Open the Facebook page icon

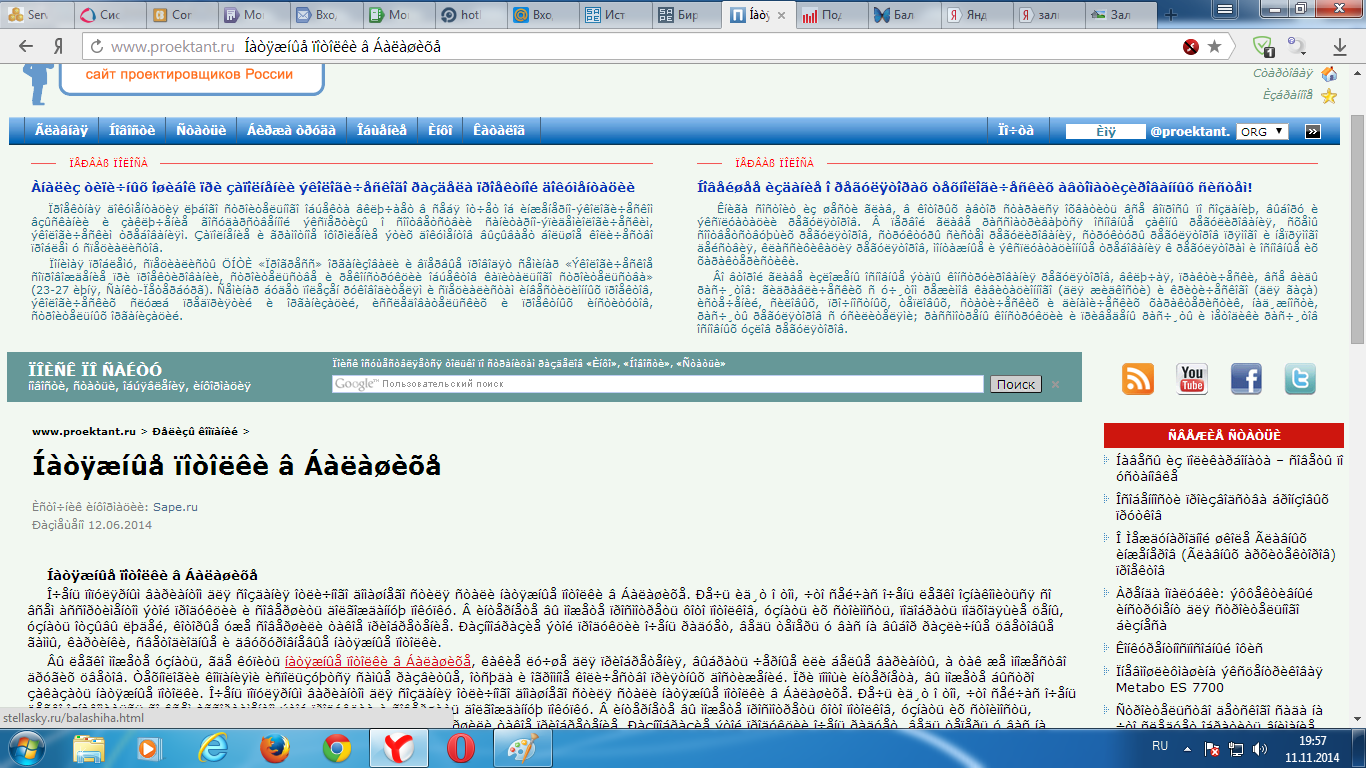point(1246,379)
